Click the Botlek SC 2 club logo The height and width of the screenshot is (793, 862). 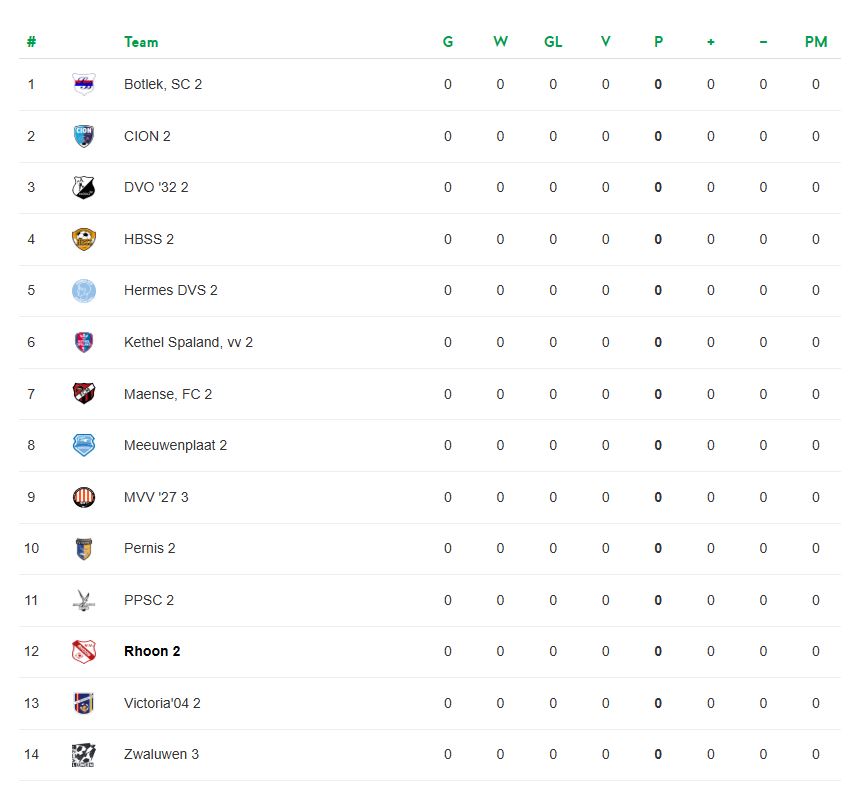(84, 84)
